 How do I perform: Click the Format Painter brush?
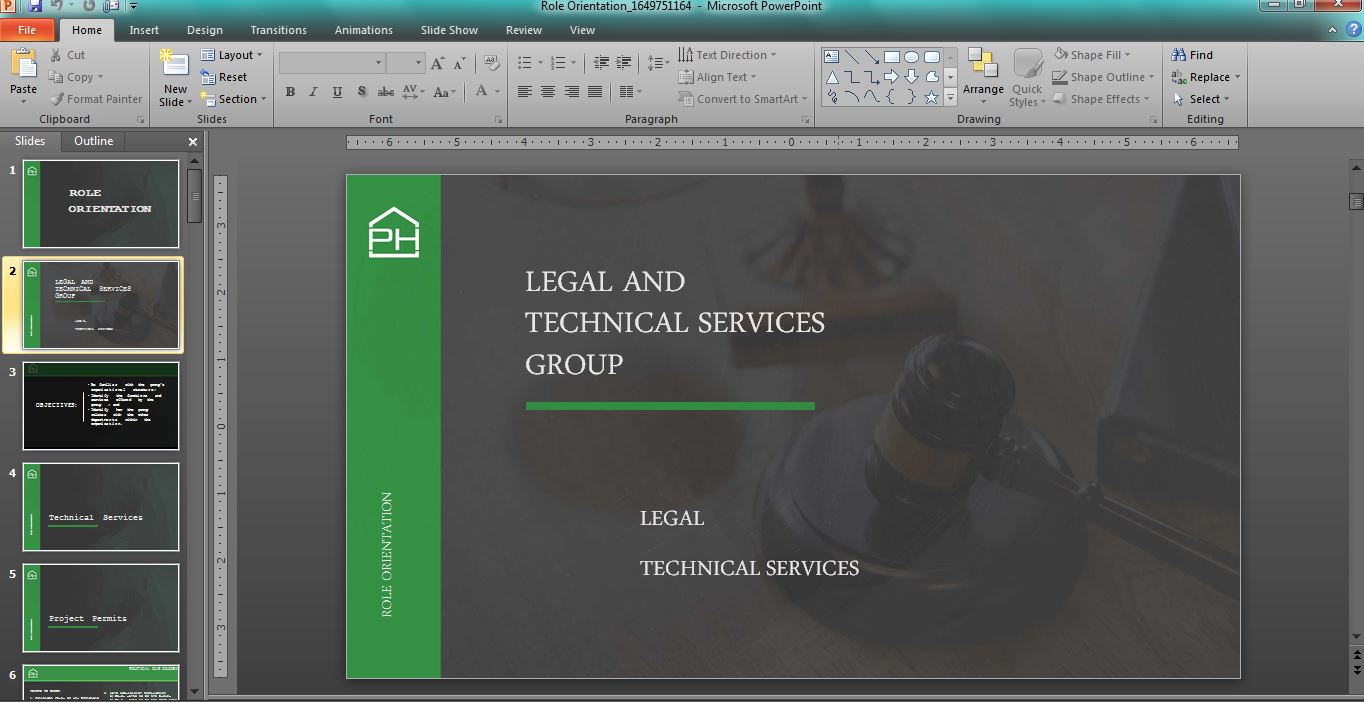(55, 99)
